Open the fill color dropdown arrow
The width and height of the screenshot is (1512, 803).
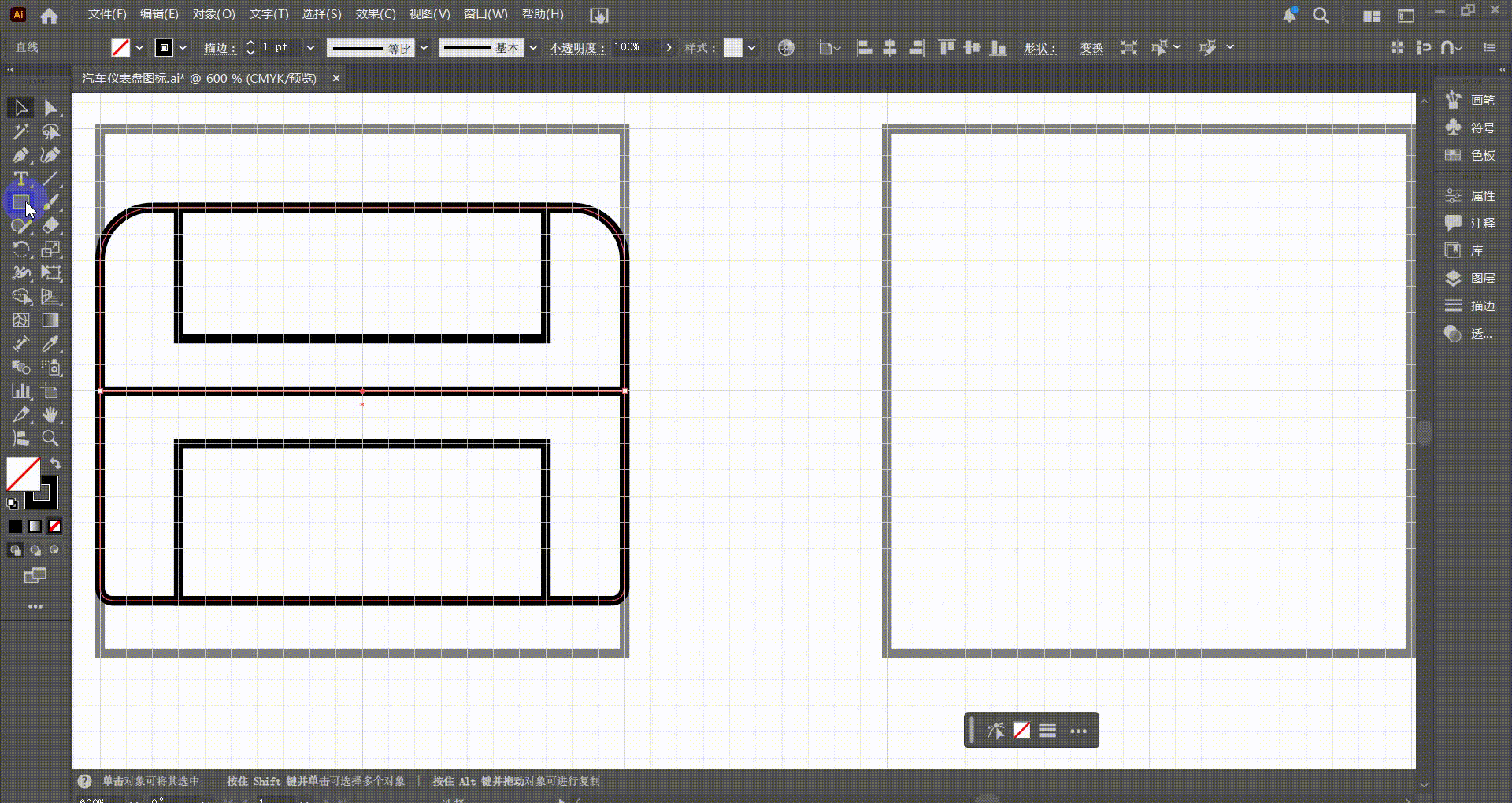click(139, 48)
